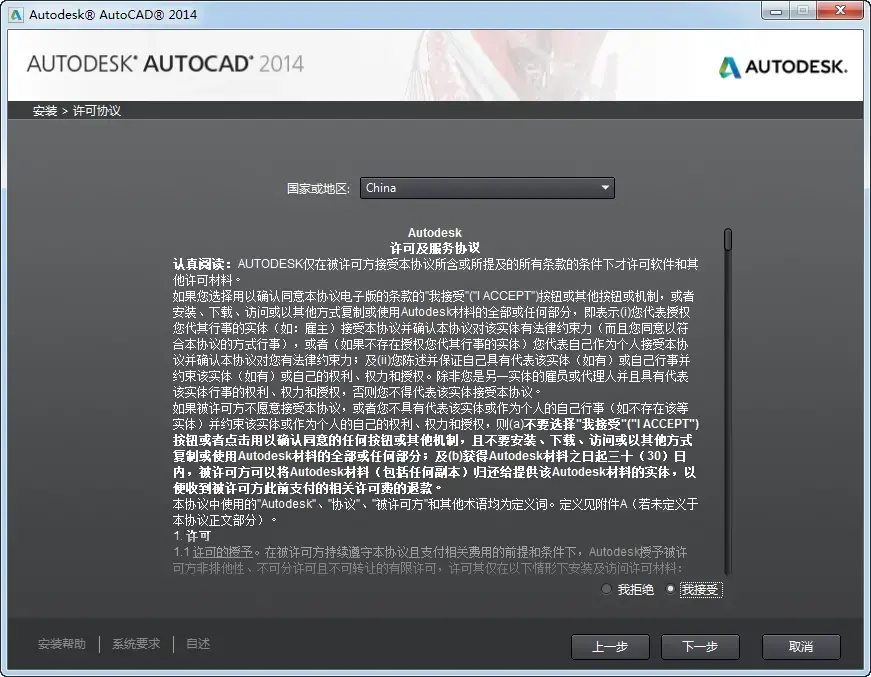Click the 1. 许可 section heading
871x677 pixels.
(192, 536)
